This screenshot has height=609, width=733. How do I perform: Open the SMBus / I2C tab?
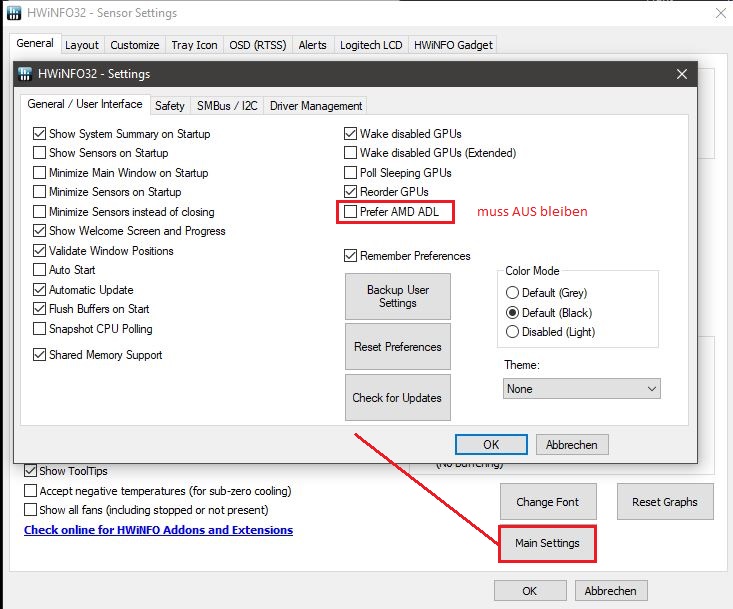pyautogui.click(x=227, y=106)
